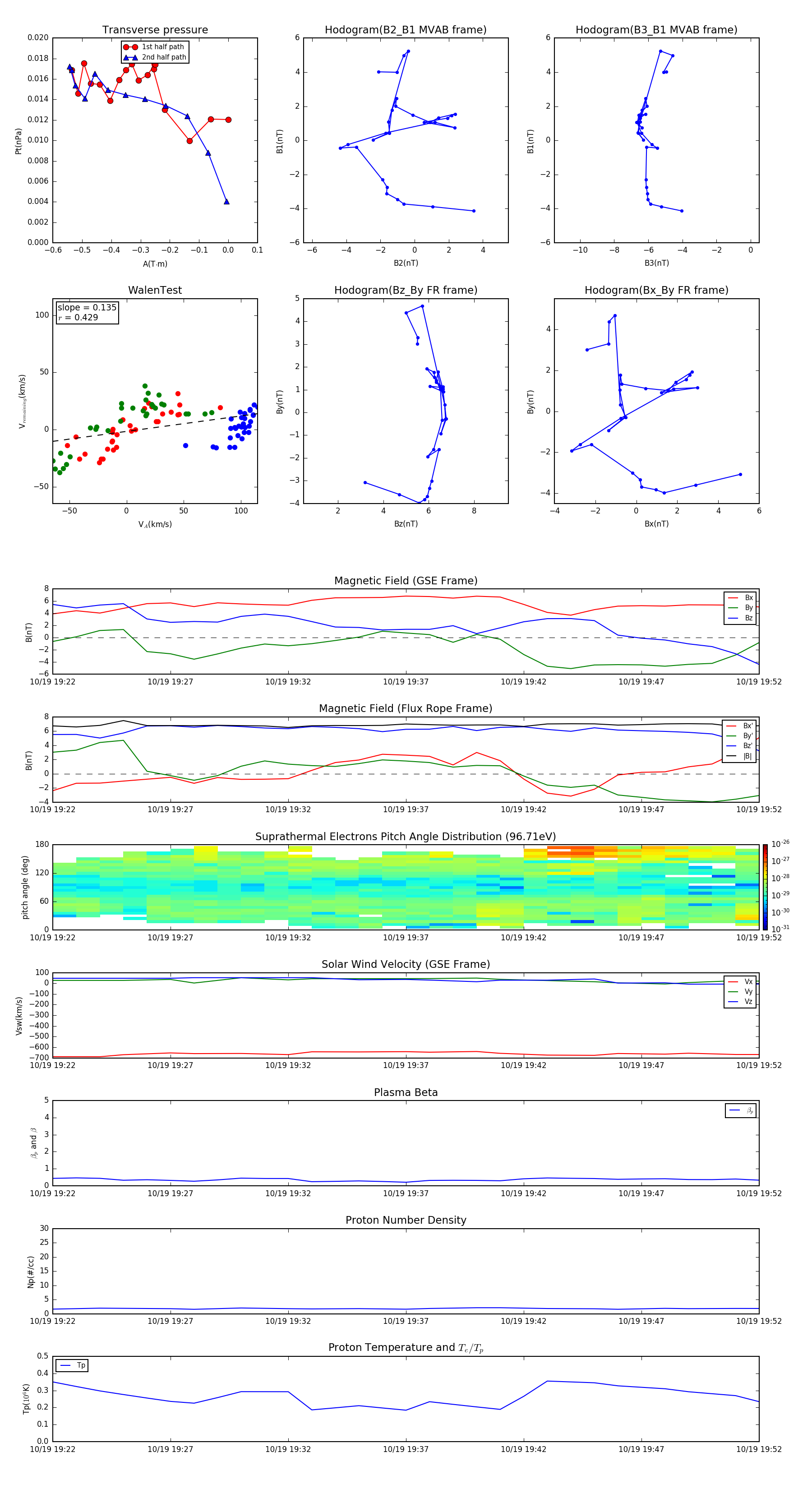Click the 'Hodogram(B2_B1 MVAB frame)' title

point(406,30)
